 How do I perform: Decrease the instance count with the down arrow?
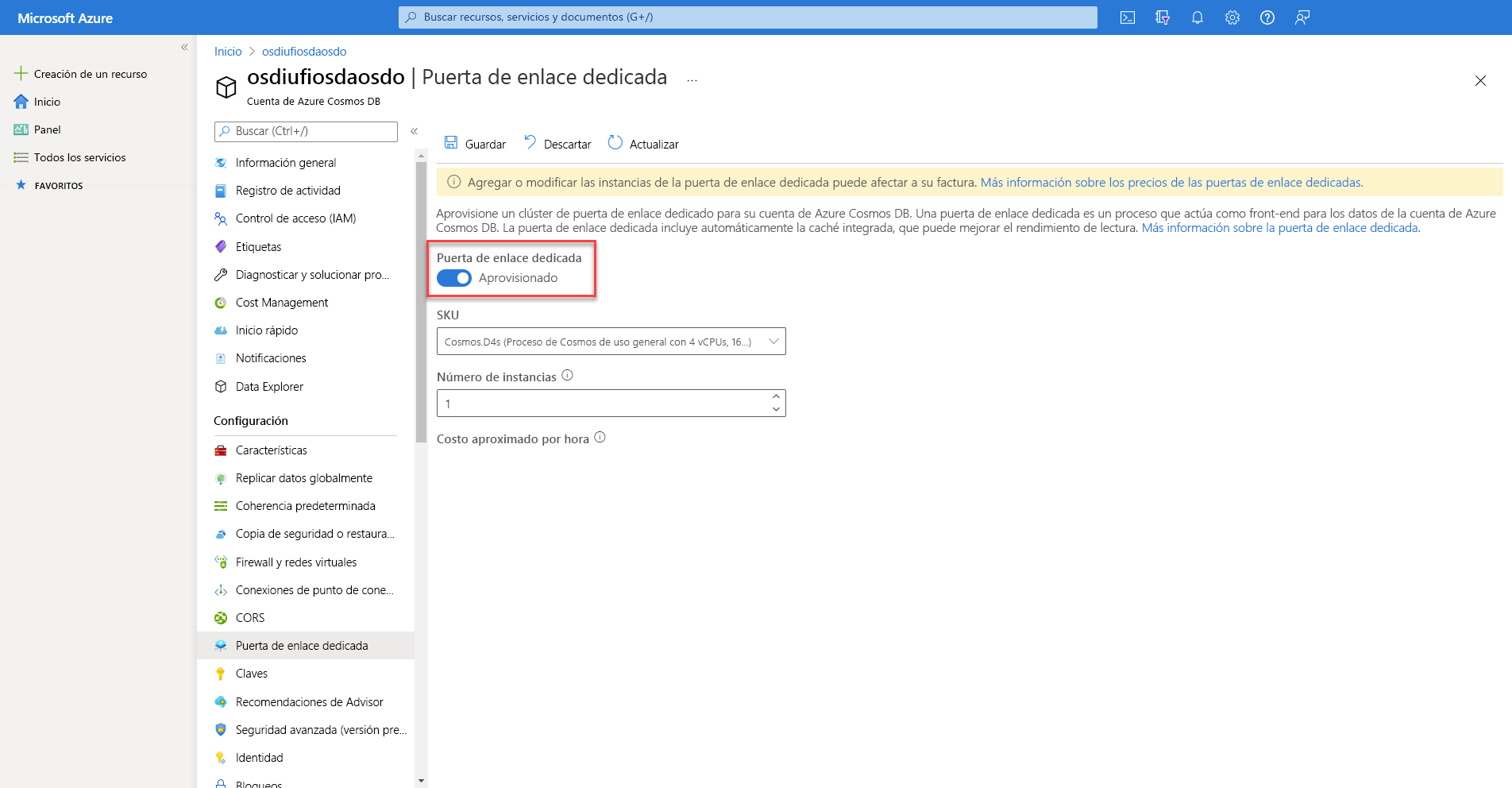[x=776, y=409]
